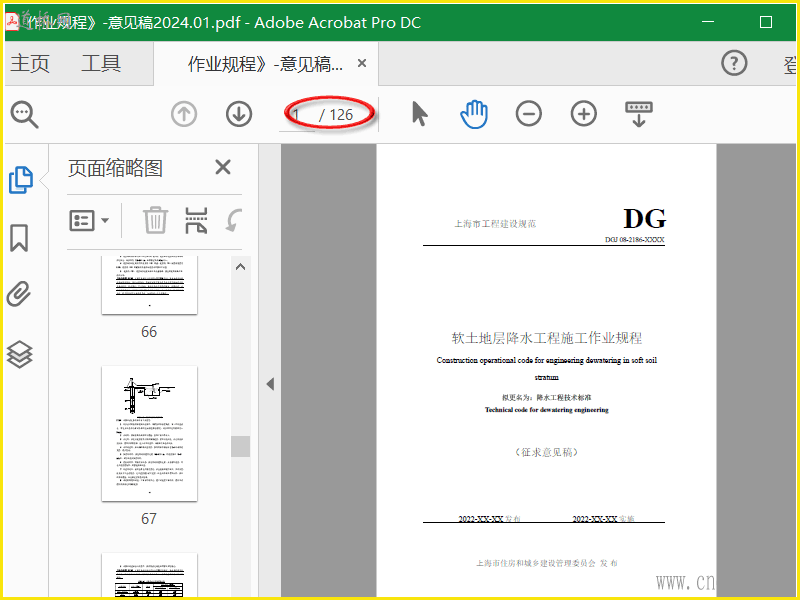Click the current page number field
Screen dimensions: 800x600
[x=297, y=115]
